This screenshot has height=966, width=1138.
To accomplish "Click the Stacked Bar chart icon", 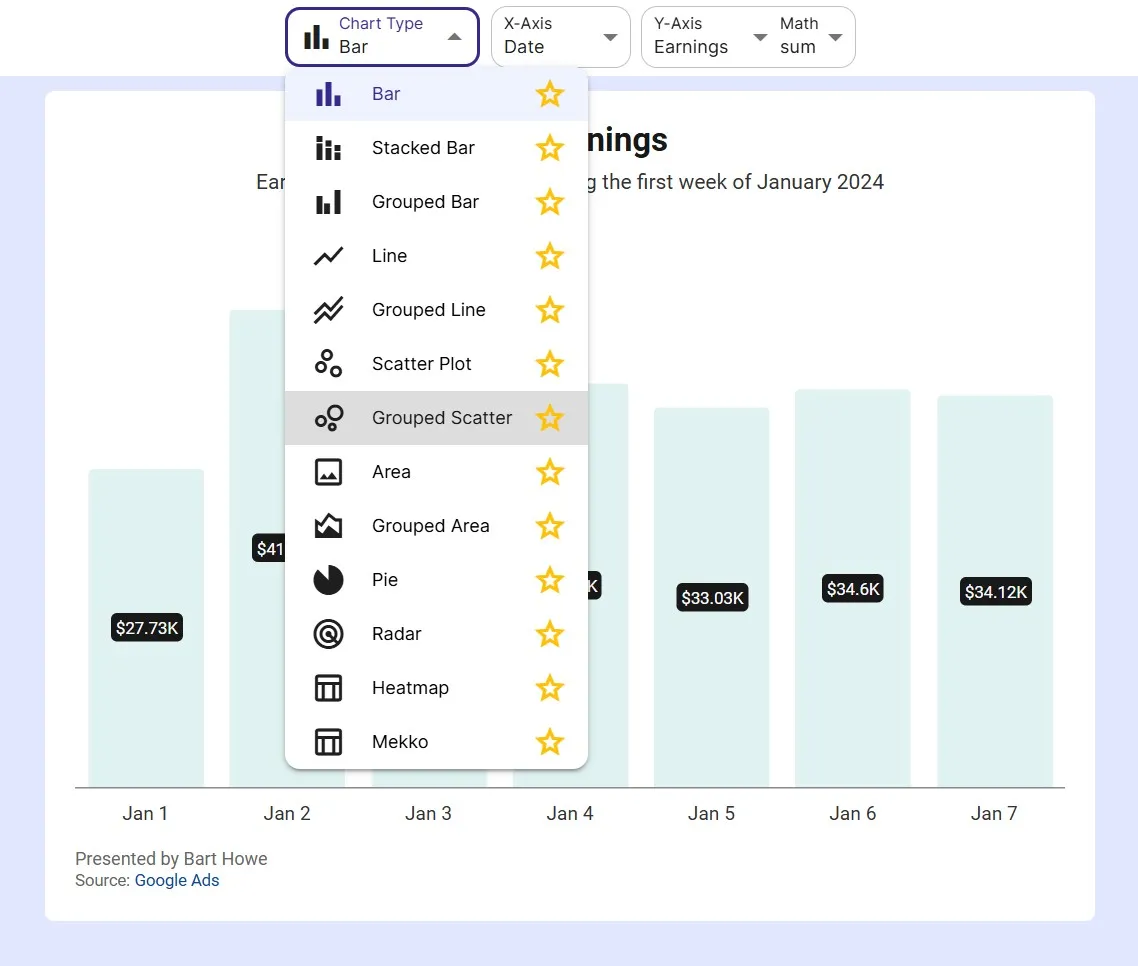I will point(328,148).
